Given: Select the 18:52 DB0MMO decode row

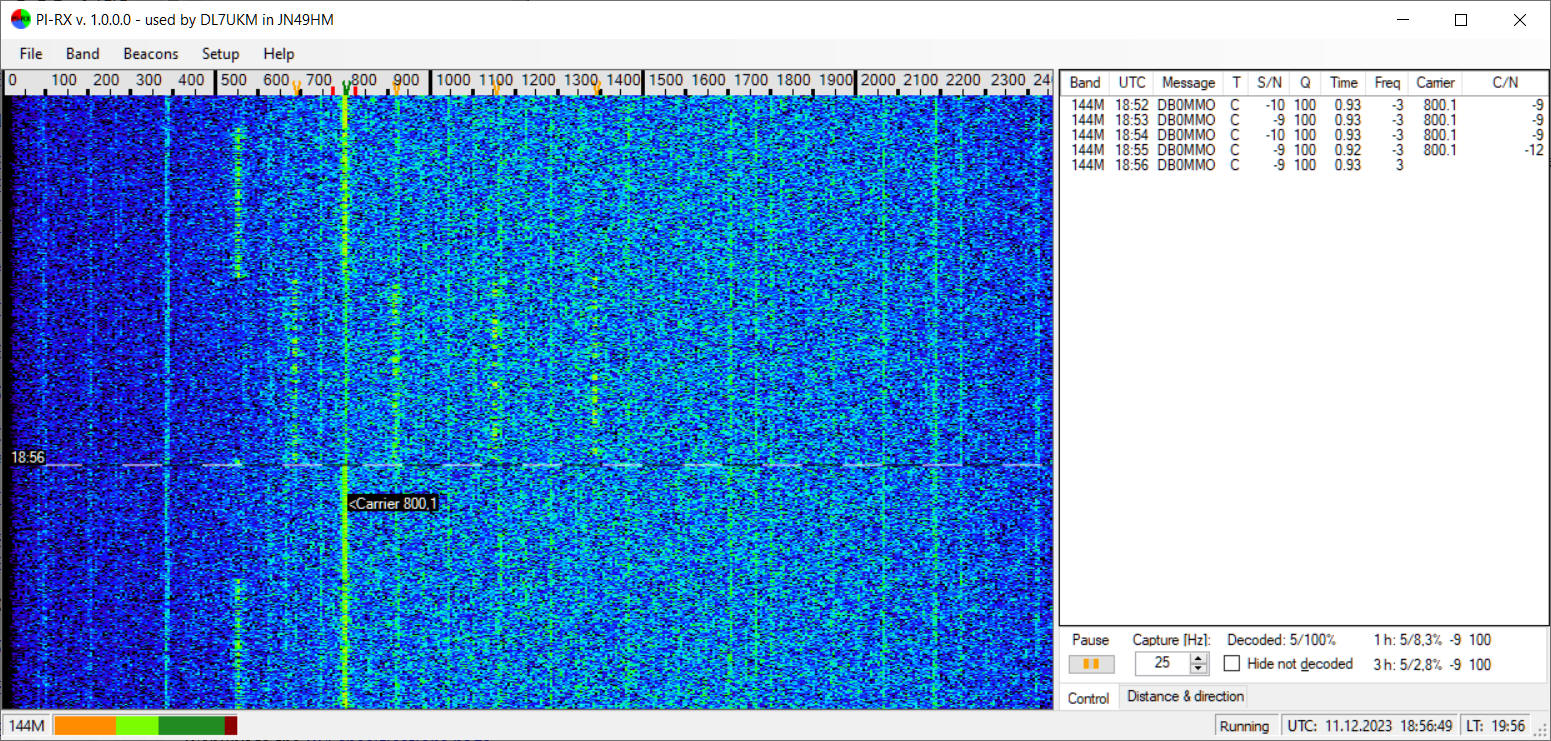Looking at the screenshot, I should pyautogui.click(x=1304, y=105).
